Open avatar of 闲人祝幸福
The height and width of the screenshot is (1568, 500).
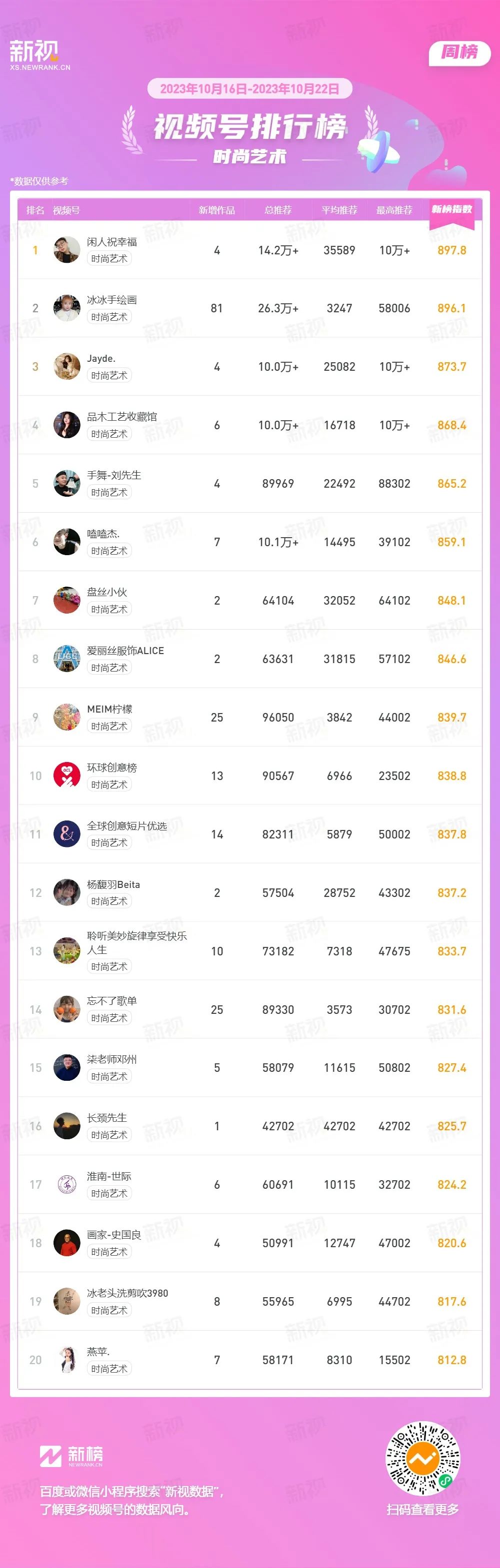tap(67, 249)
